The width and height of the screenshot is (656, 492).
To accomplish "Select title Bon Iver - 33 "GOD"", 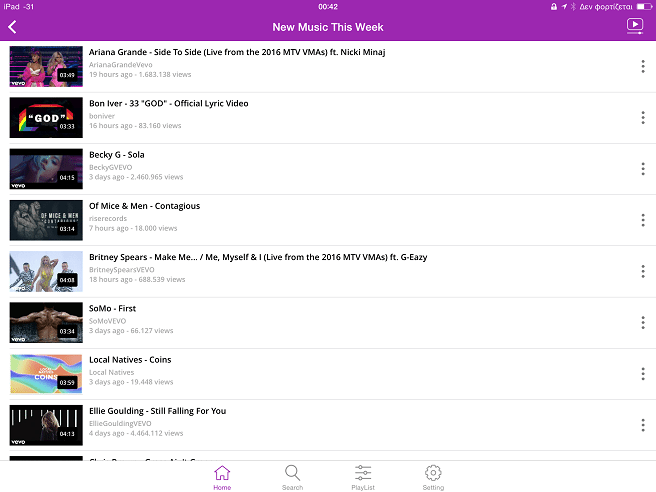I will coord(169,104).
